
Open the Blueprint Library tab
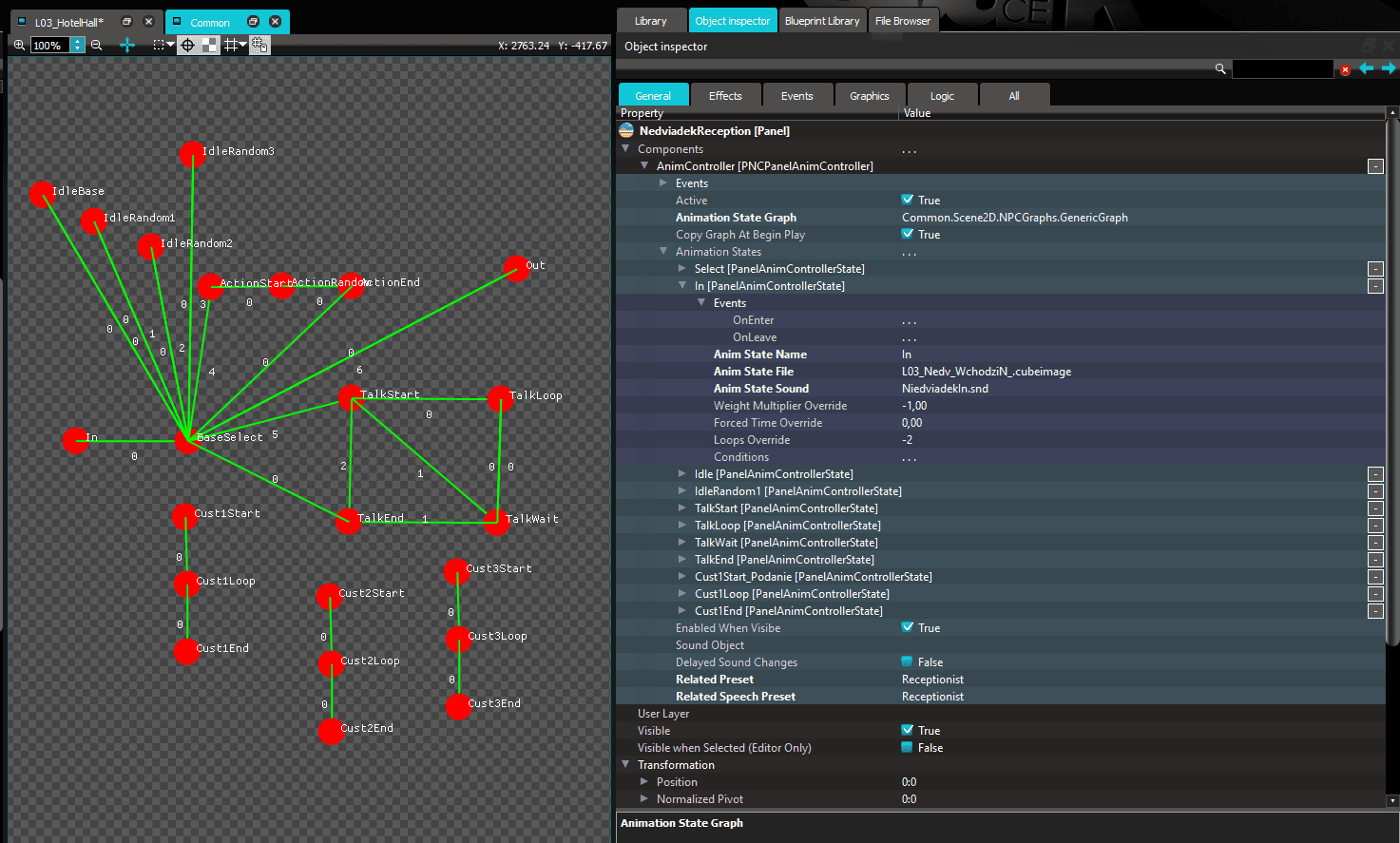pyautogui.click(x=822, y=21)
